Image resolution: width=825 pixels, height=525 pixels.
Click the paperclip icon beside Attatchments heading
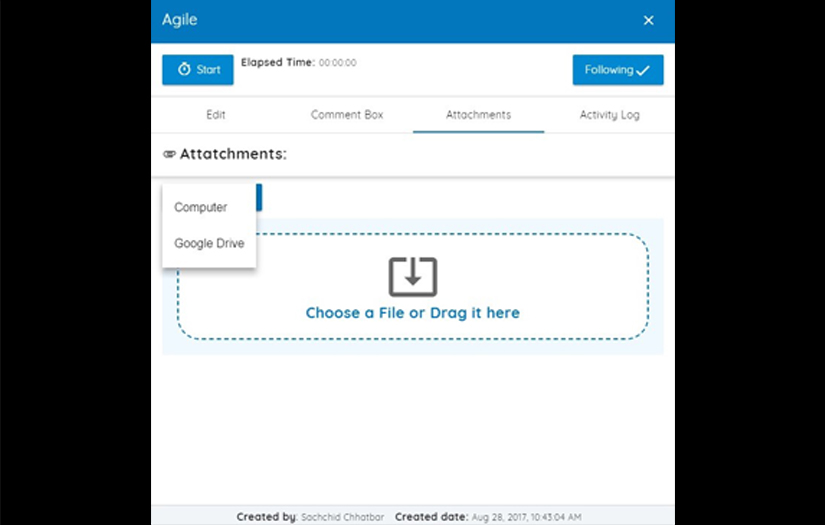pos(169,154)
